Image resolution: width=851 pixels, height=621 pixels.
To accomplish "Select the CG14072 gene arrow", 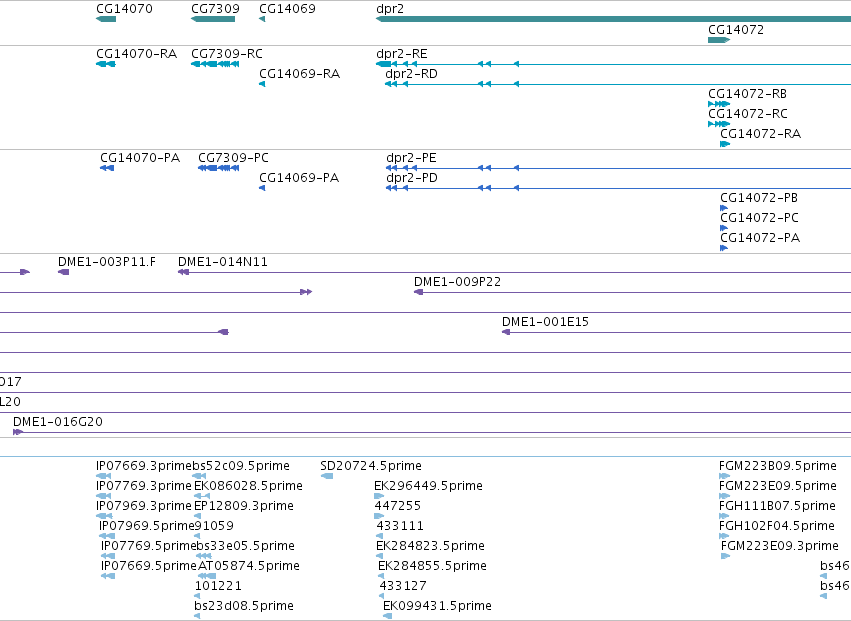I will coord(719,40).
